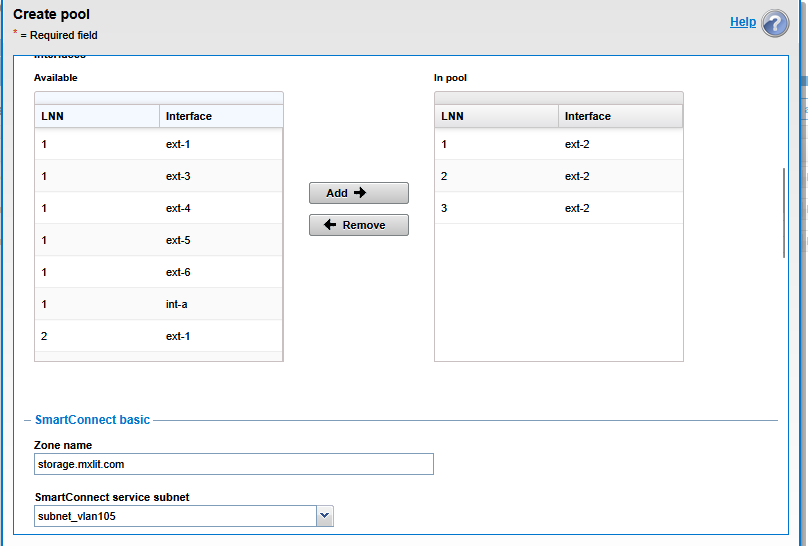Viewport: 808px width, 546px height.
Task: Click the Zone name input field
Action: [234, 464]
